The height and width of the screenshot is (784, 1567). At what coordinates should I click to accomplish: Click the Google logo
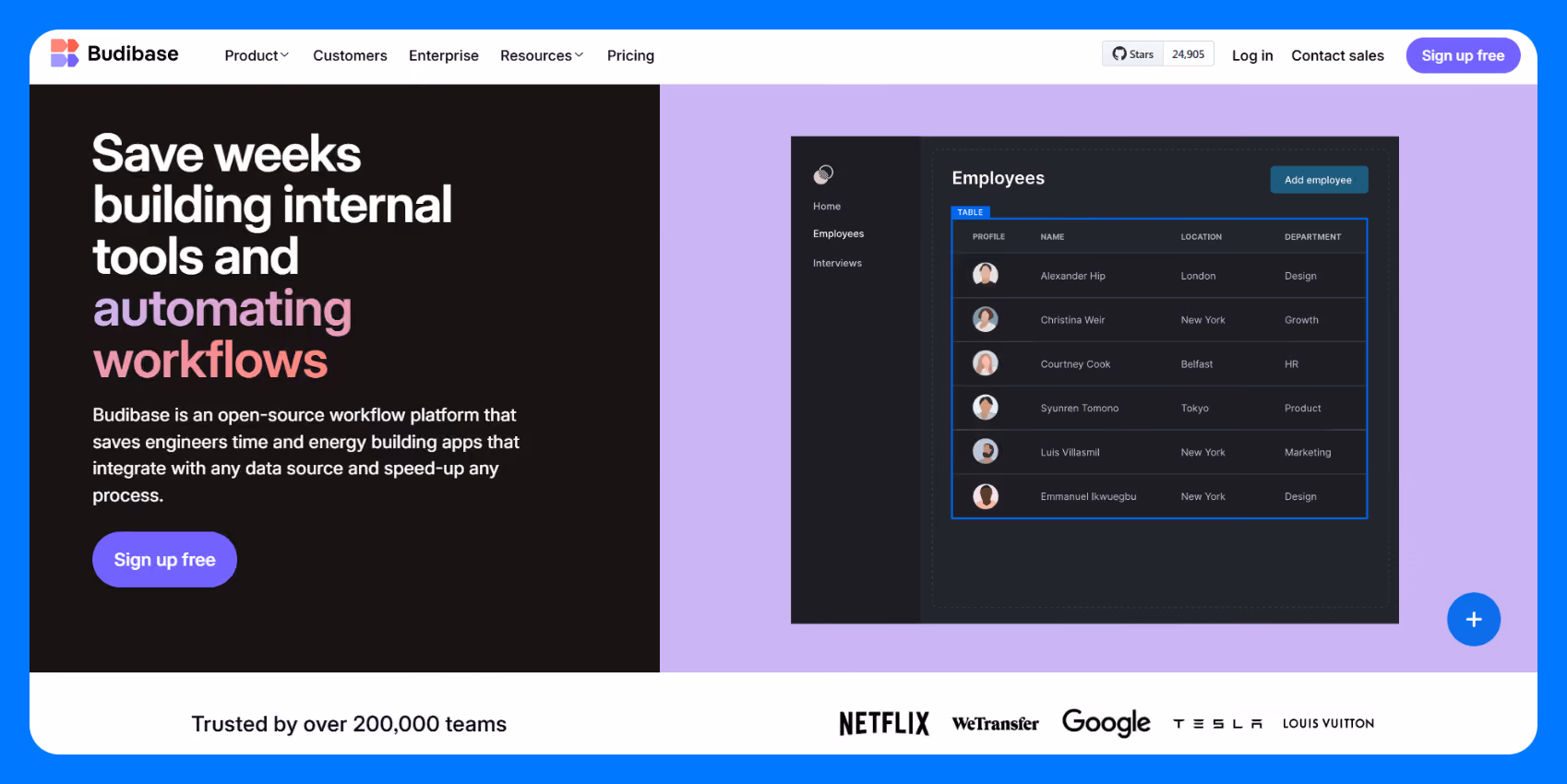point(1106,723)
